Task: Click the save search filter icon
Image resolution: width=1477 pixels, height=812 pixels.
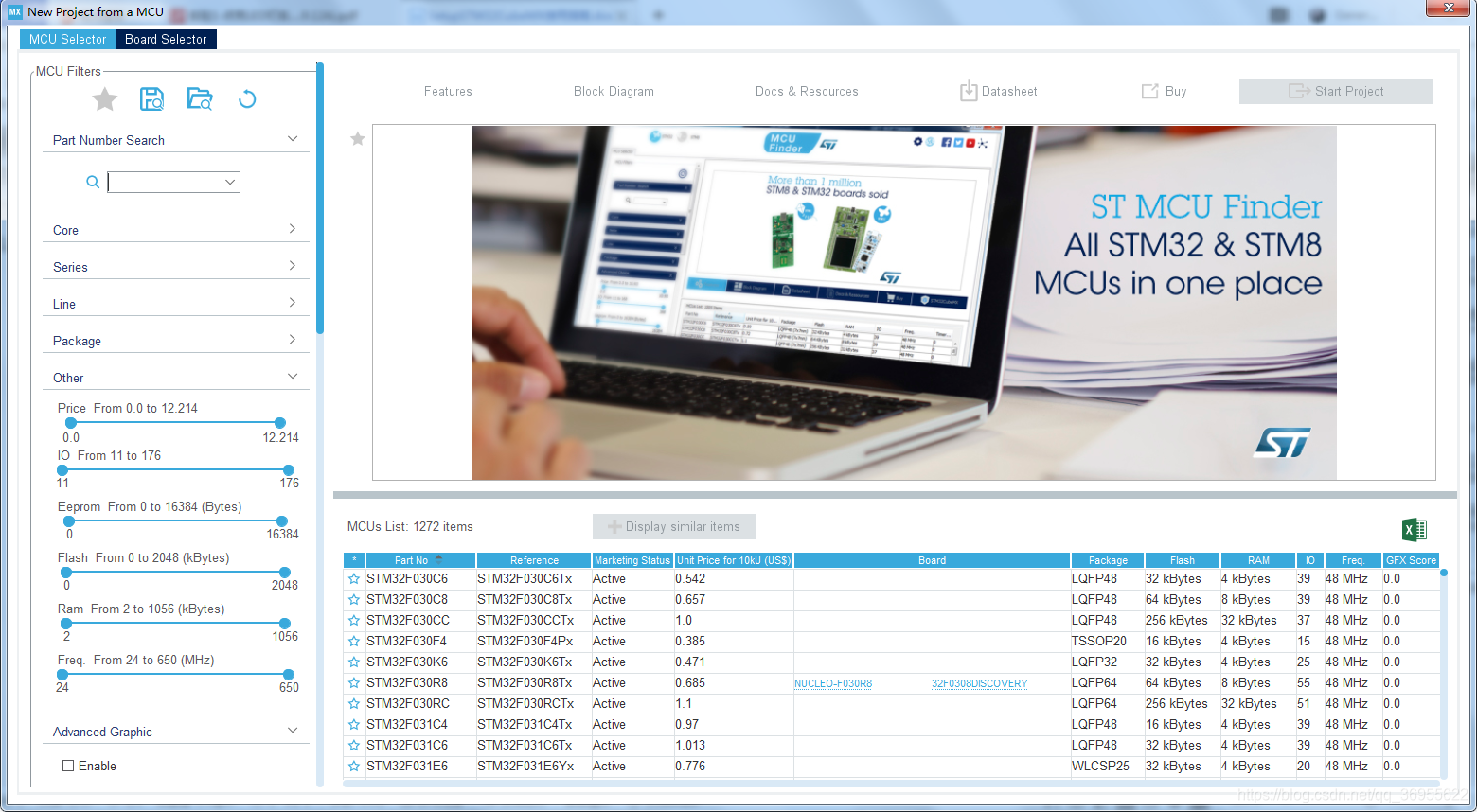Action: (151, 98)
